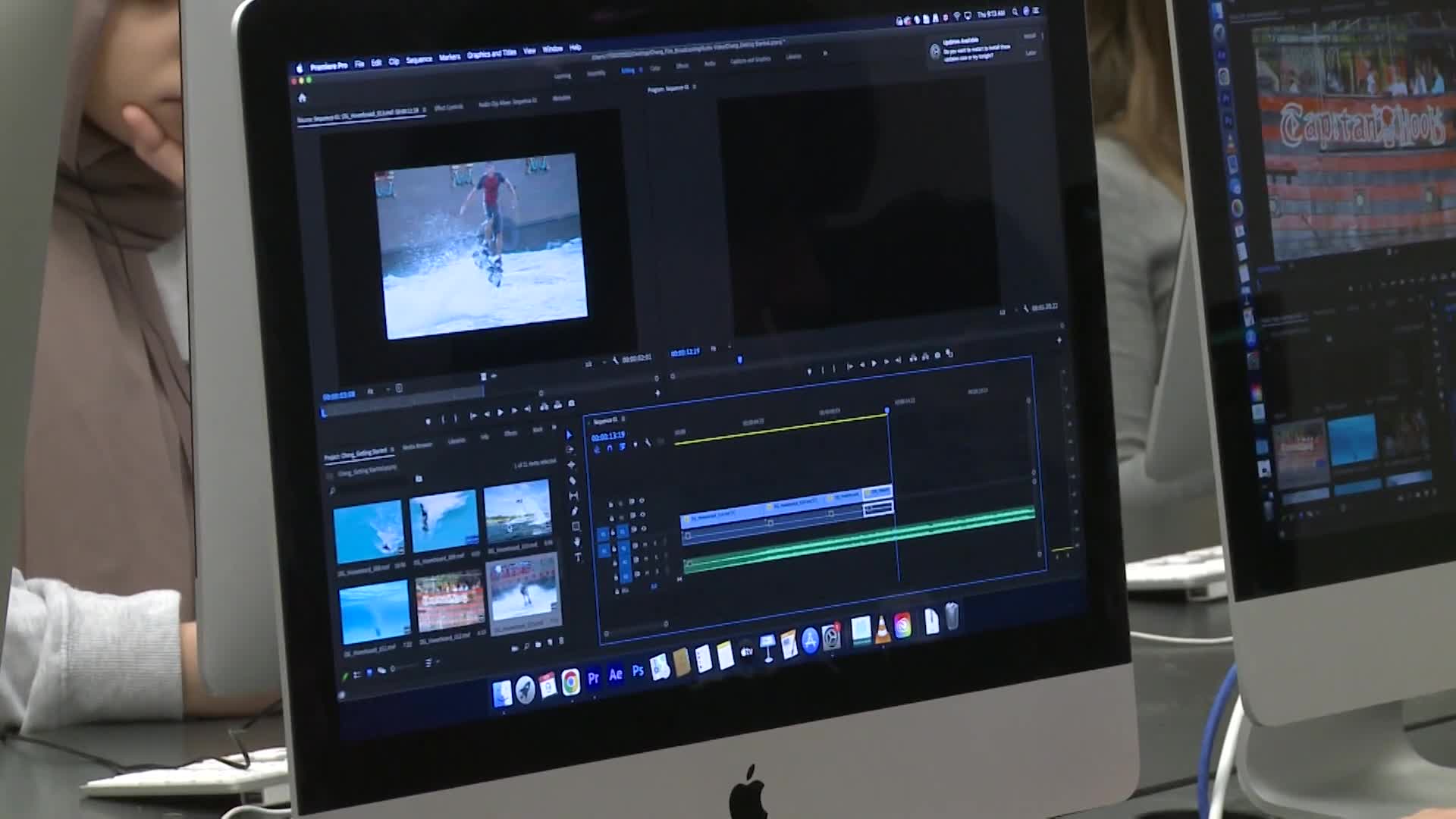This screenshot has width=1456, height=819.
Task: Open the Project panel menu
Action: pos(392,450)
